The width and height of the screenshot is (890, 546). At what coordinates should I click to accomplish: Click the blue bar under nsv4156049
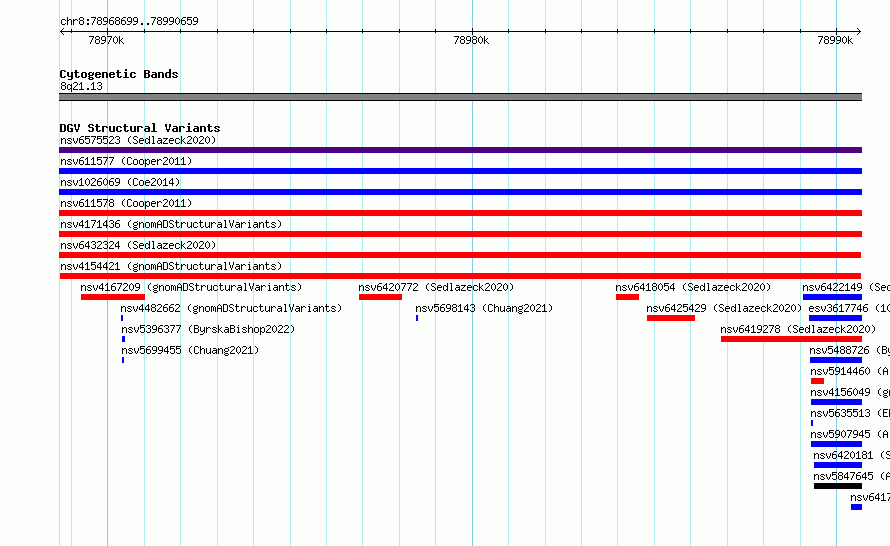click(x=836, y=402)
